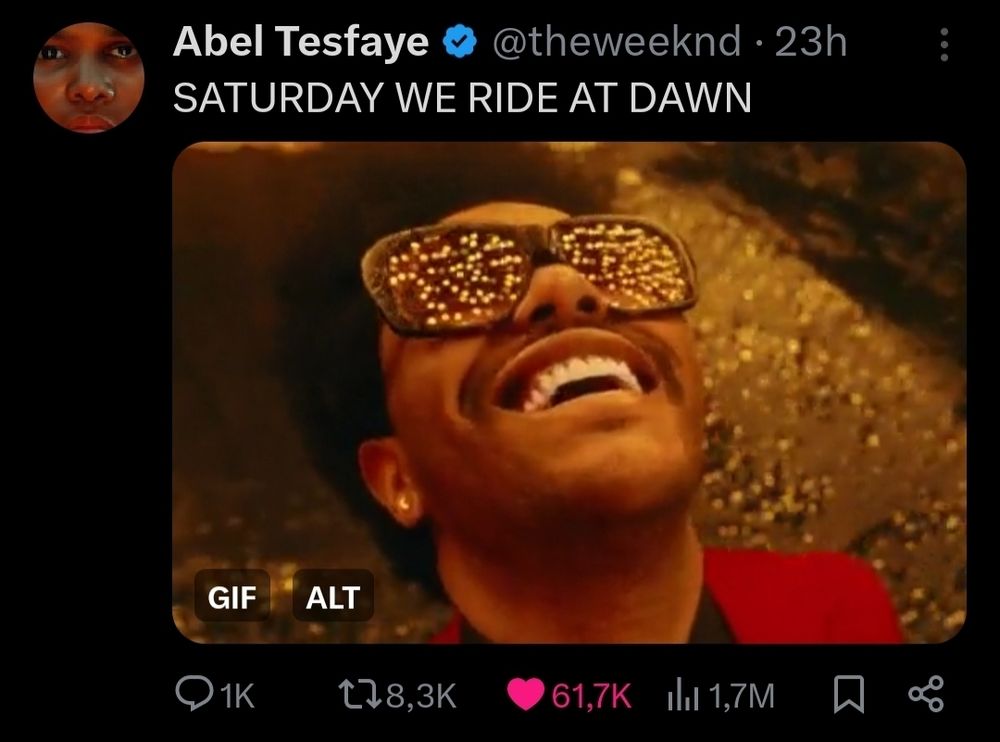The width and height of the screenshot is (1000, 742).
Task: Open the three-dot more options menu
Action: coord(945,44)
